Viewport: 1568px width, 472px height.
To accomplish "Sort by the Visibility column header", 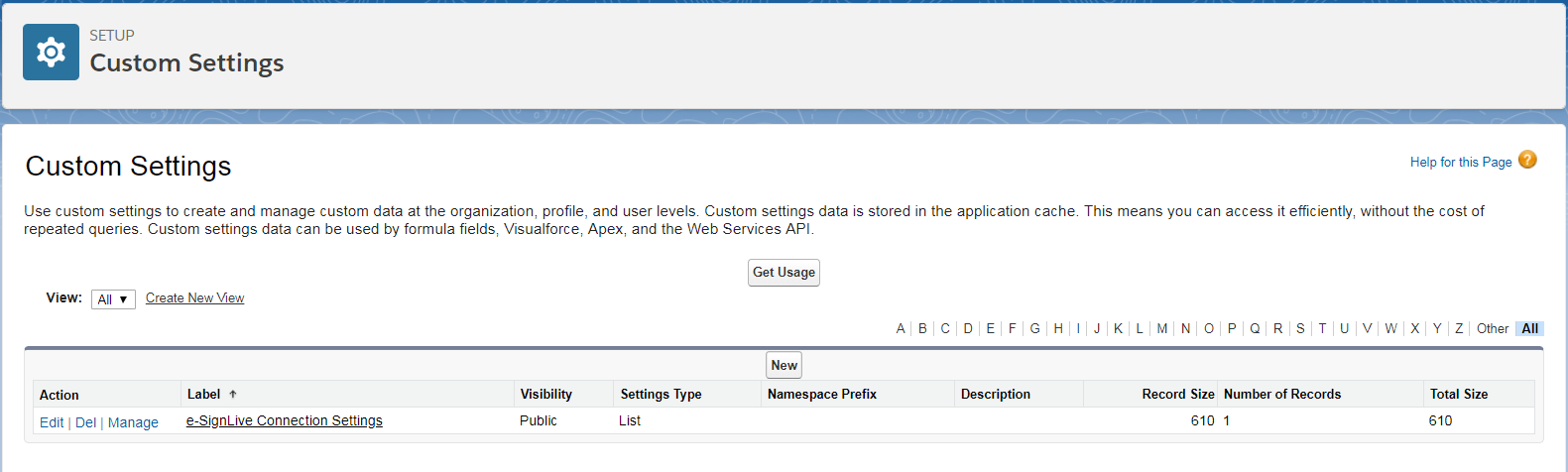I will coord(546,394).
